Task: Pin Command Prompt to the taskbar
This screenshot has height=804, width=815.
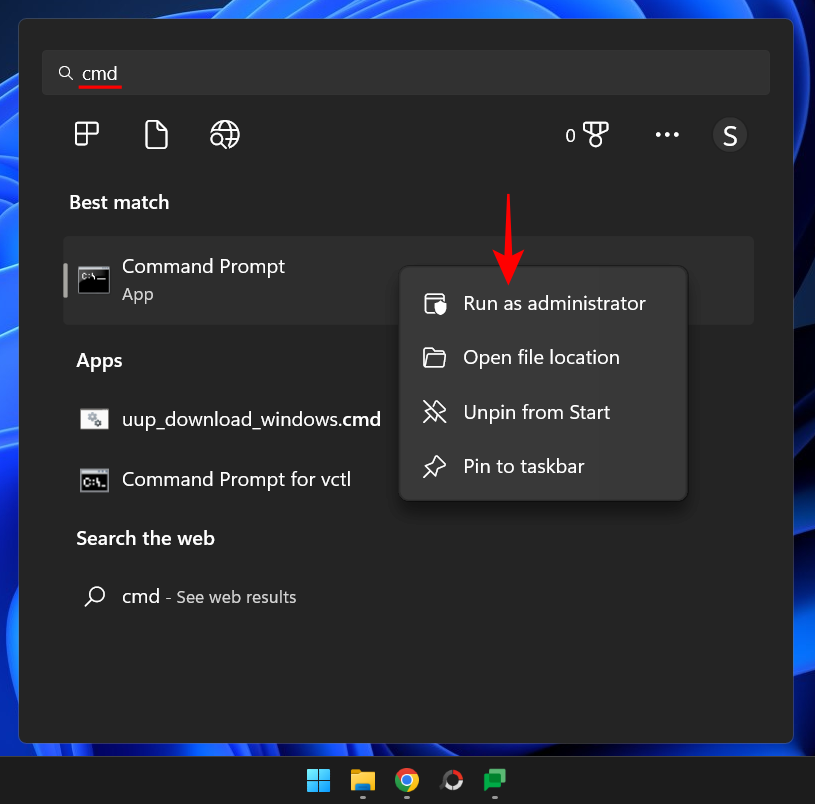Action: click(523, 466)
